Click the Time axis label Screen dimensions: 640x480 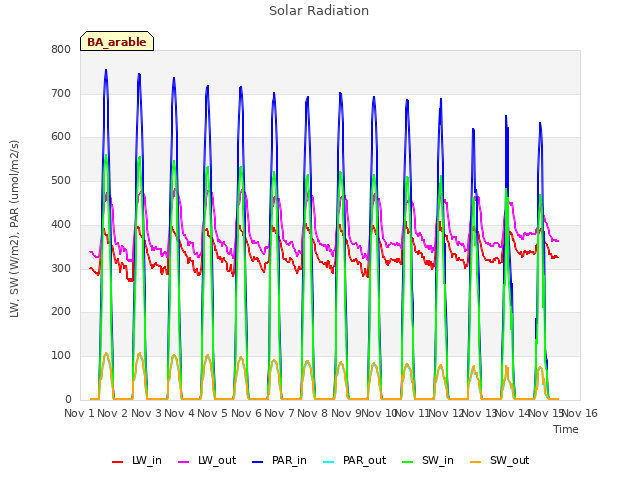click(x=566, y=429)
